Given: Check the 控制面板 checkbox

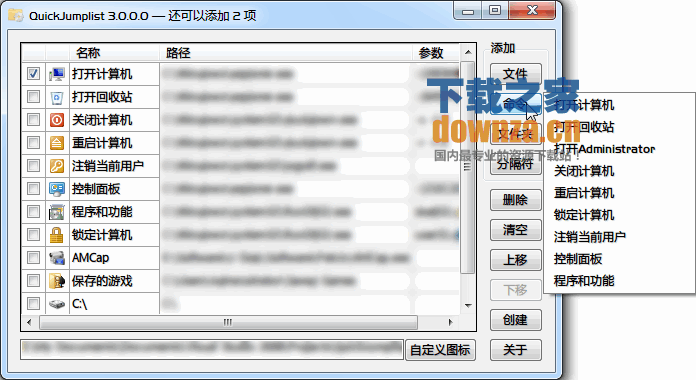Looking at the screenshot, I should 33,189.
